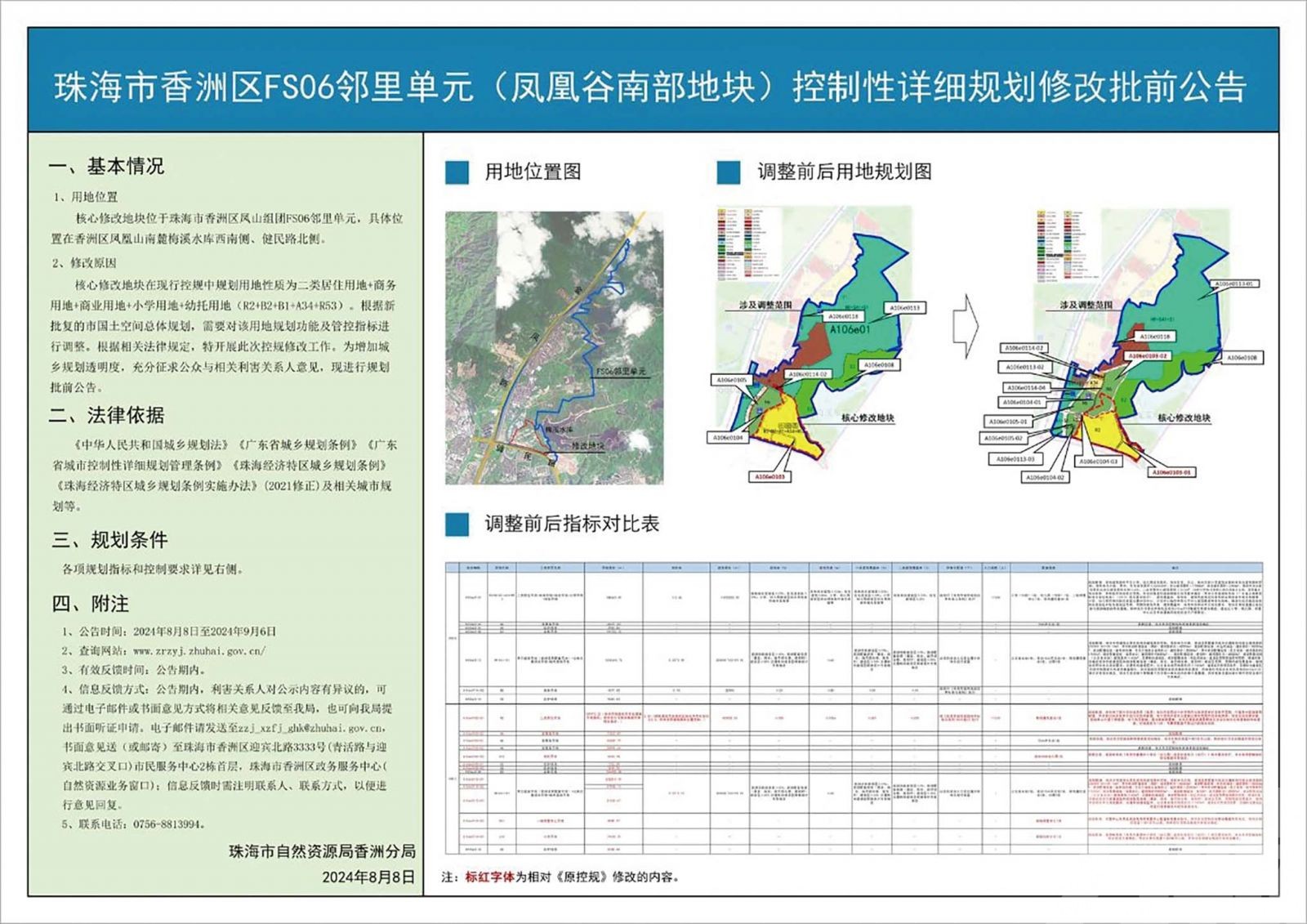Click the subheading 2、修改原因

point(84,263)
